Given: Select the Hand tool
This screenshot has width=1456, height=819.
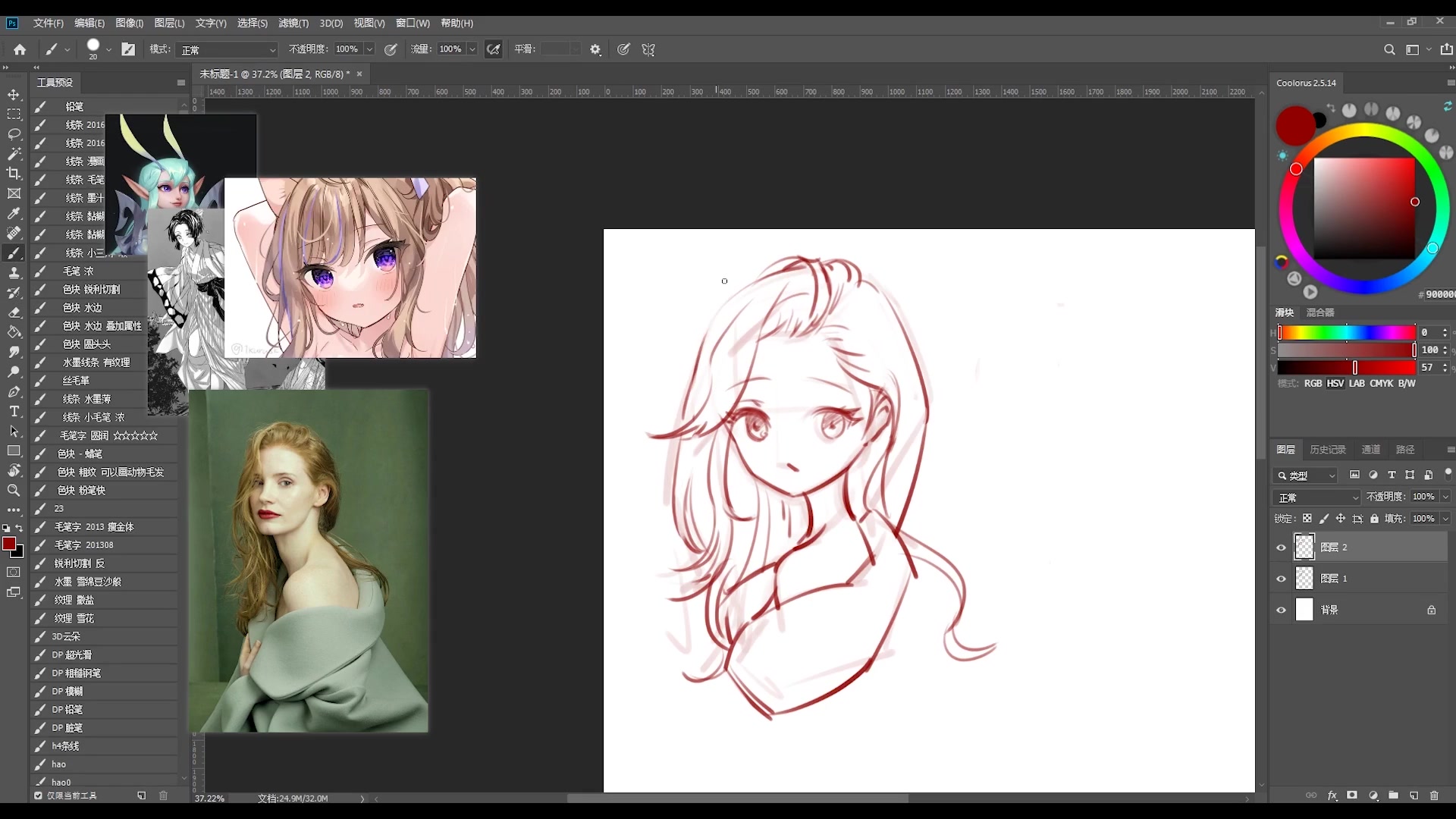Looking at the screenshot, I should tap(14, 471).
